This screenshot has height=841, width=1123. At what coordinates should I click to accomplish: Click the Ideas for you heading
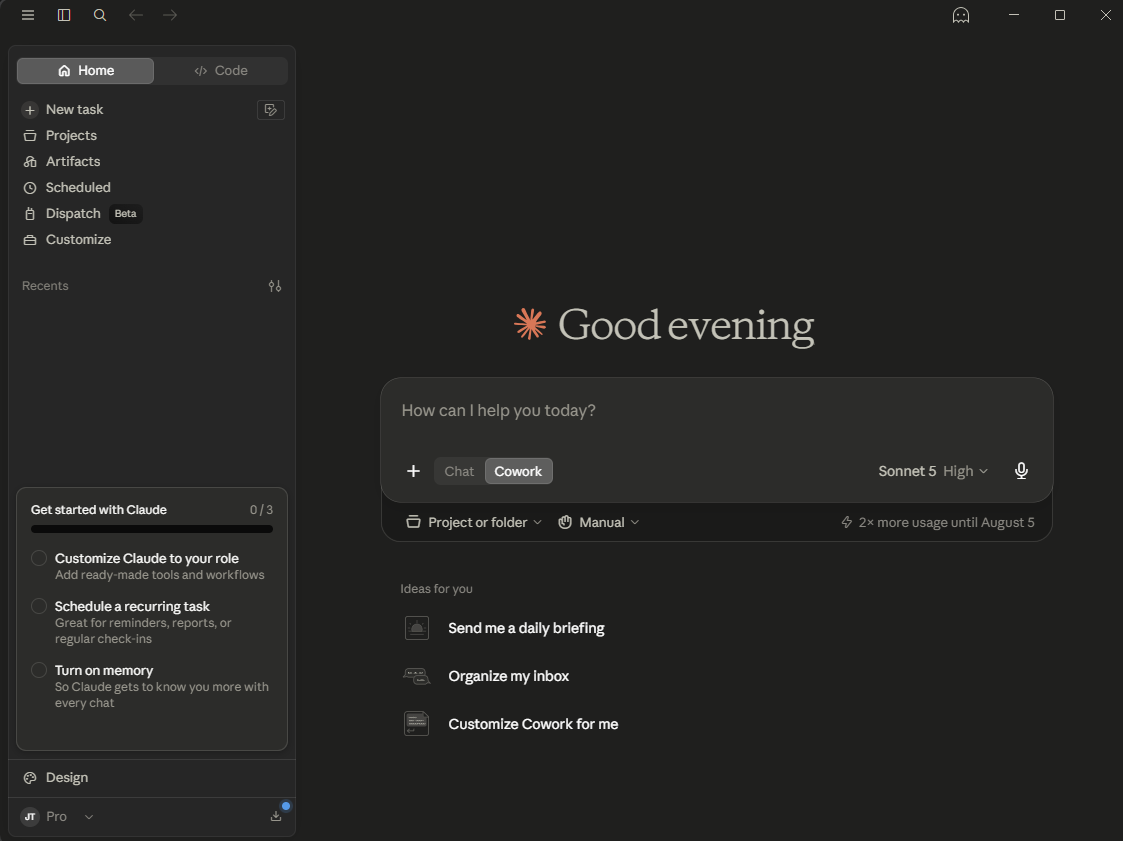pos(436,589)
